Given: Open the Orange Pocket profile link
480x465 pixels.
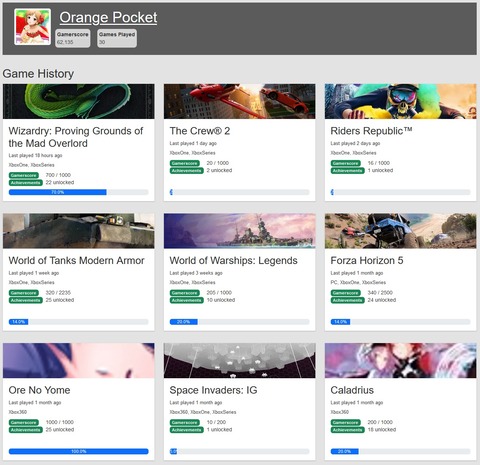Looking at the screenshot, I should click(x=108, y=17).
